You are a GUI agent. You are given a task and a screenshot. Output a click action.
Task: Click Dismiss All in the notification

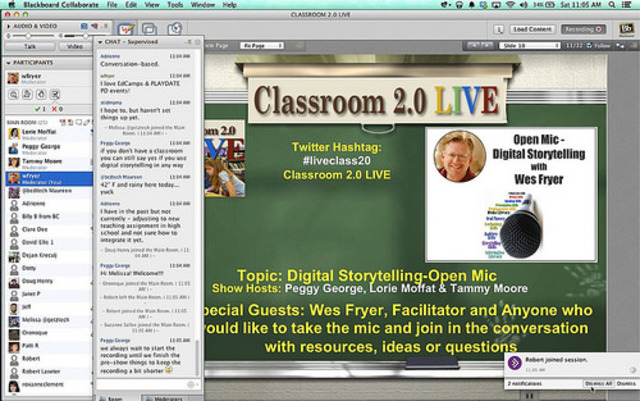pyautogui.click(x=598, y=383)
